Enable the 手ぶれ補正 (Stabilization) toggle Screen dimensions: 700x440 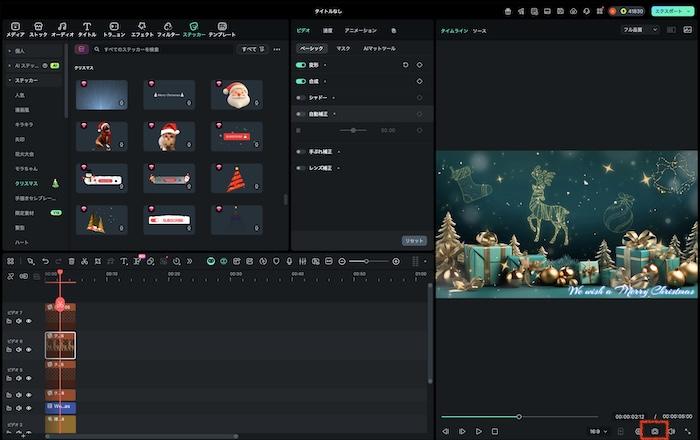tap(301, 152)
